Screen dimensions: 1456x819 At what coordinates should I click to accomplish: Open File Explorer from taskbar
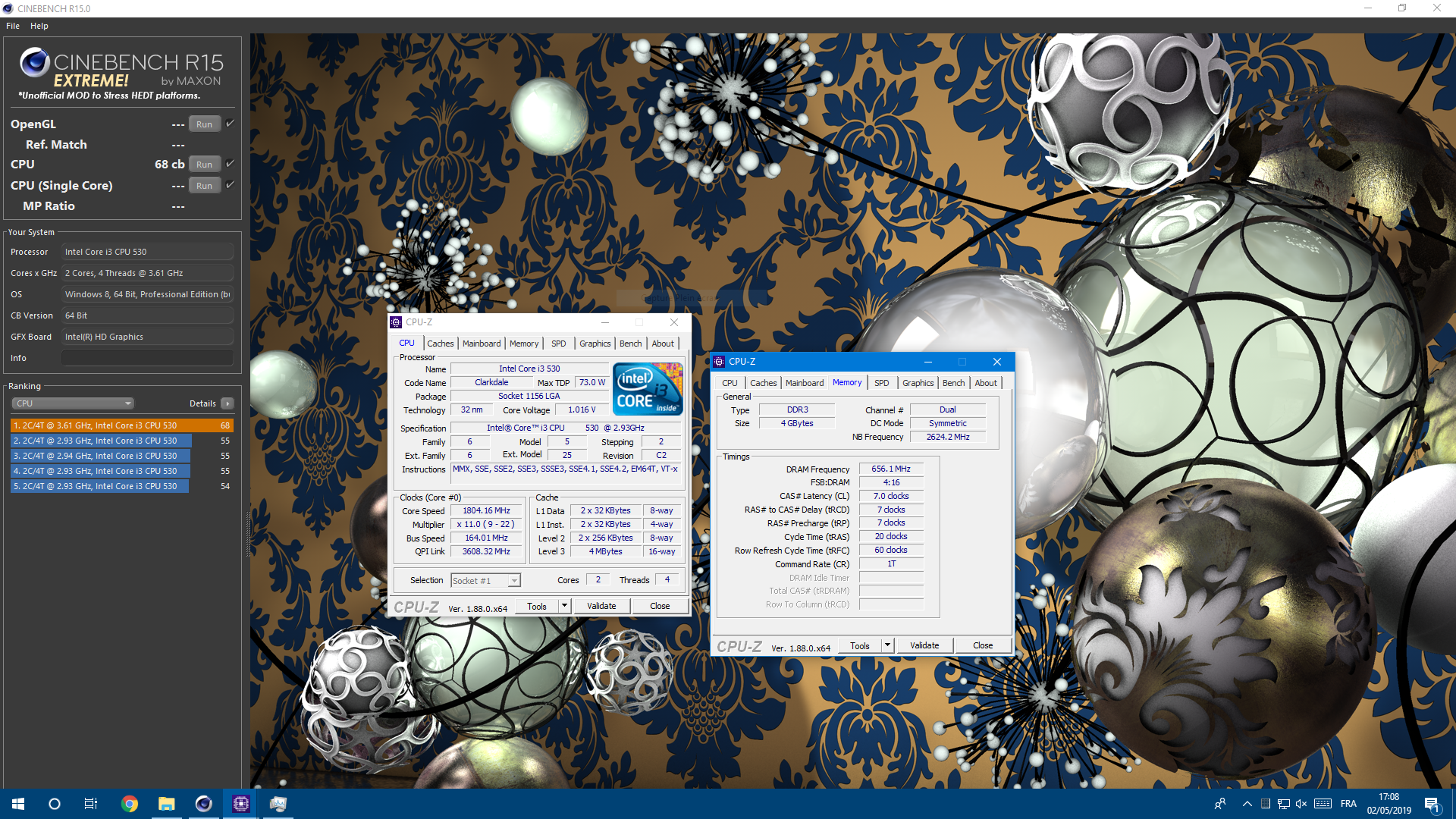coord(167,804)
